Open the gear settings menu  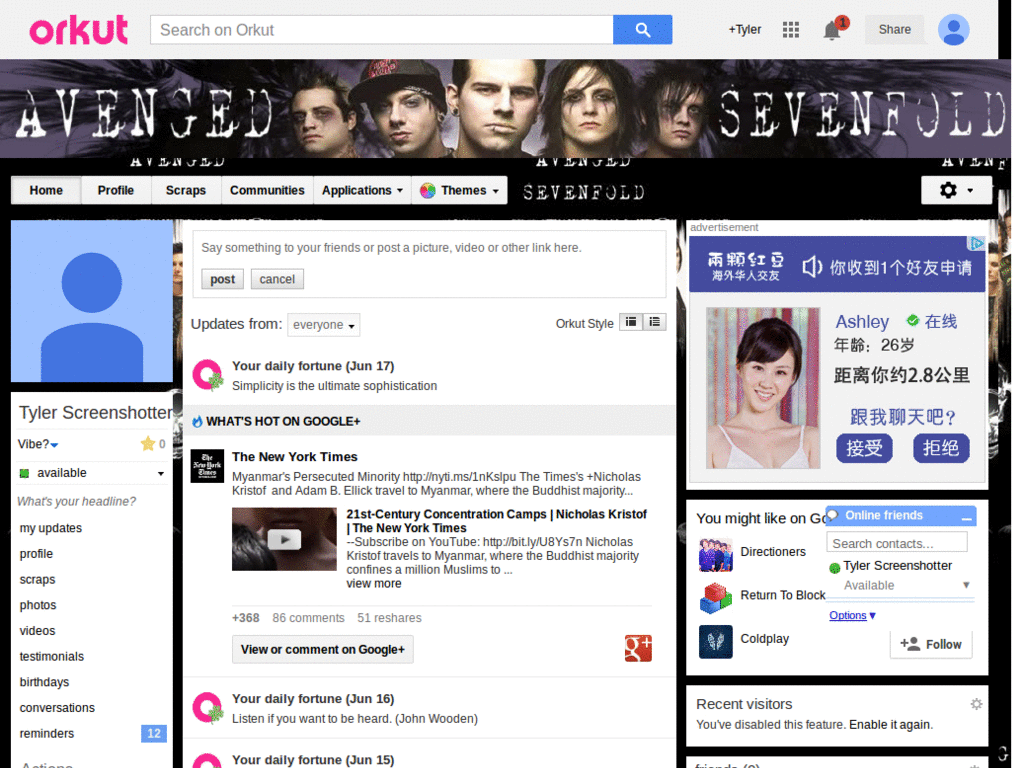[956, 190]
